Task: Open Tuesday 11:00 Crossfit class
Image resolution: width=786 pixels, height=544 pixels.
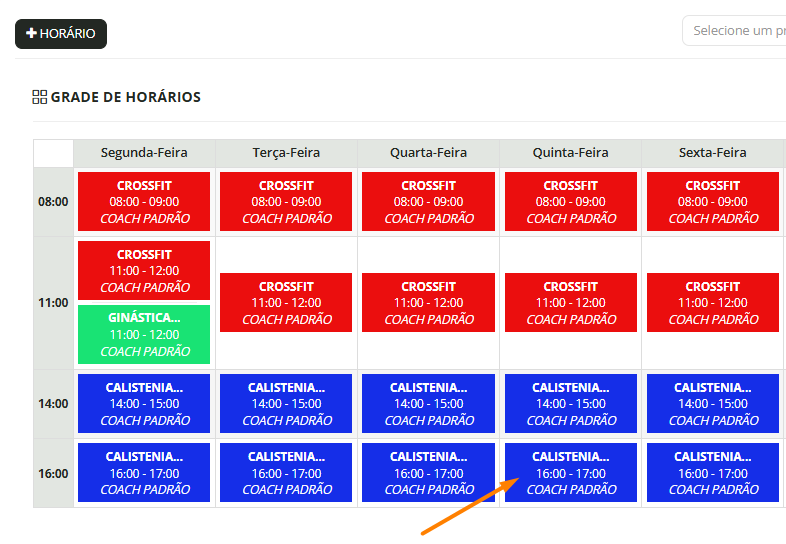Action: [286, 302]
